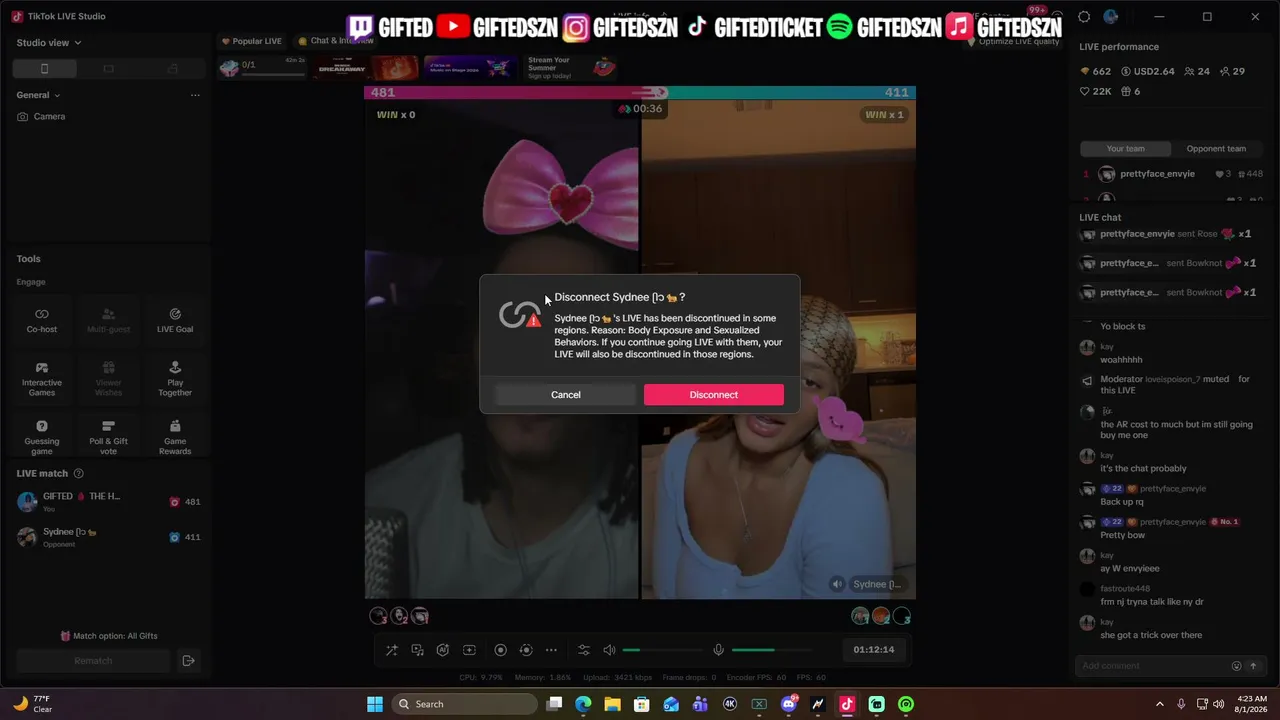
Task: Open the audio mixer settings
Action: coord(584,650)
